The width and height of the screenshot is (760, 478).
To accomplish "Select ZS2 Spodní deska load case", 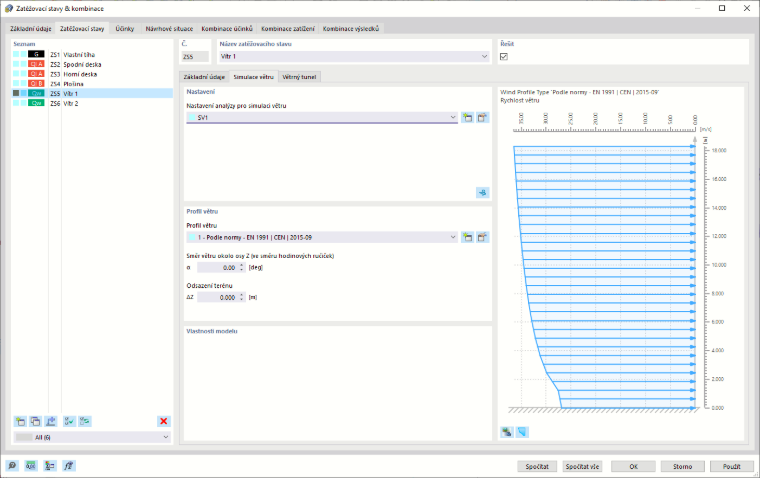I will [x=92, y=64].
